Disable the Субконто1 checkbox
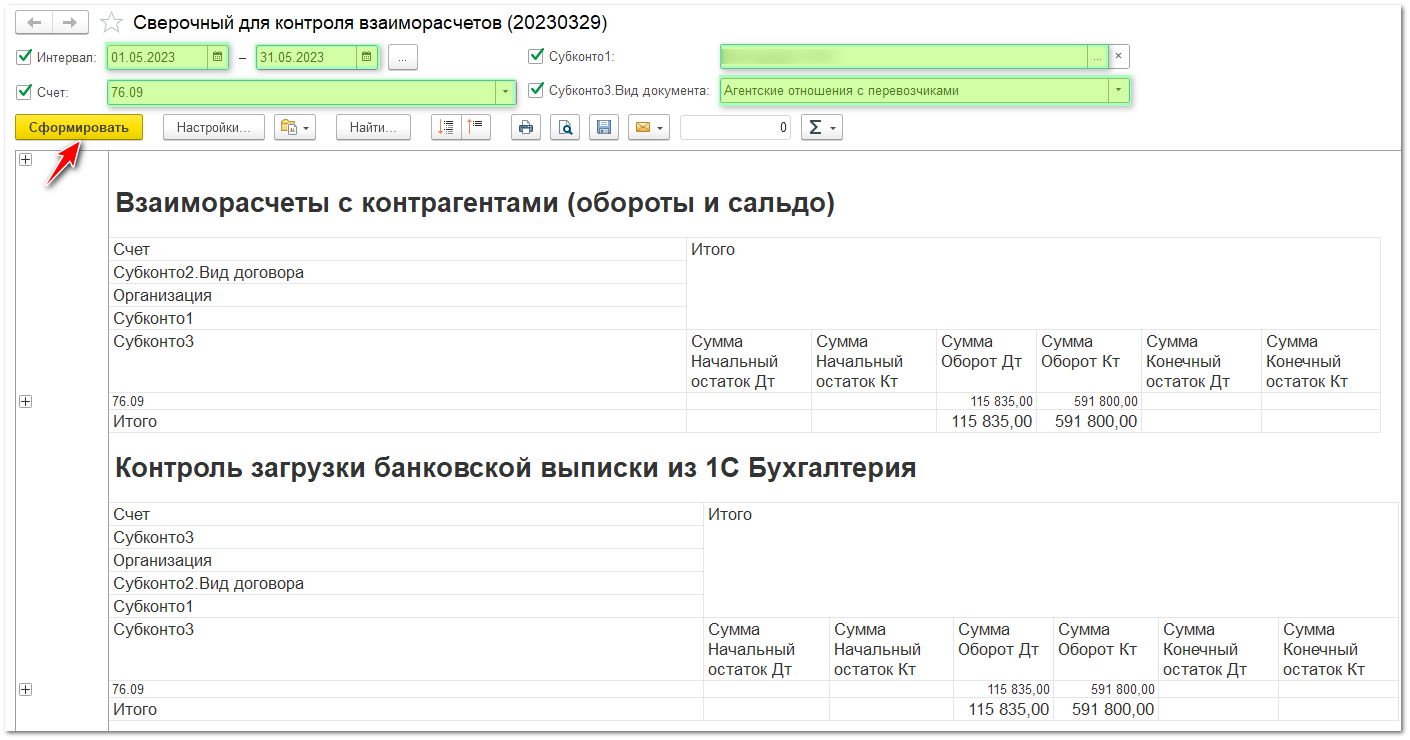This screenshot has width=1410, height=740. [536, 56]
